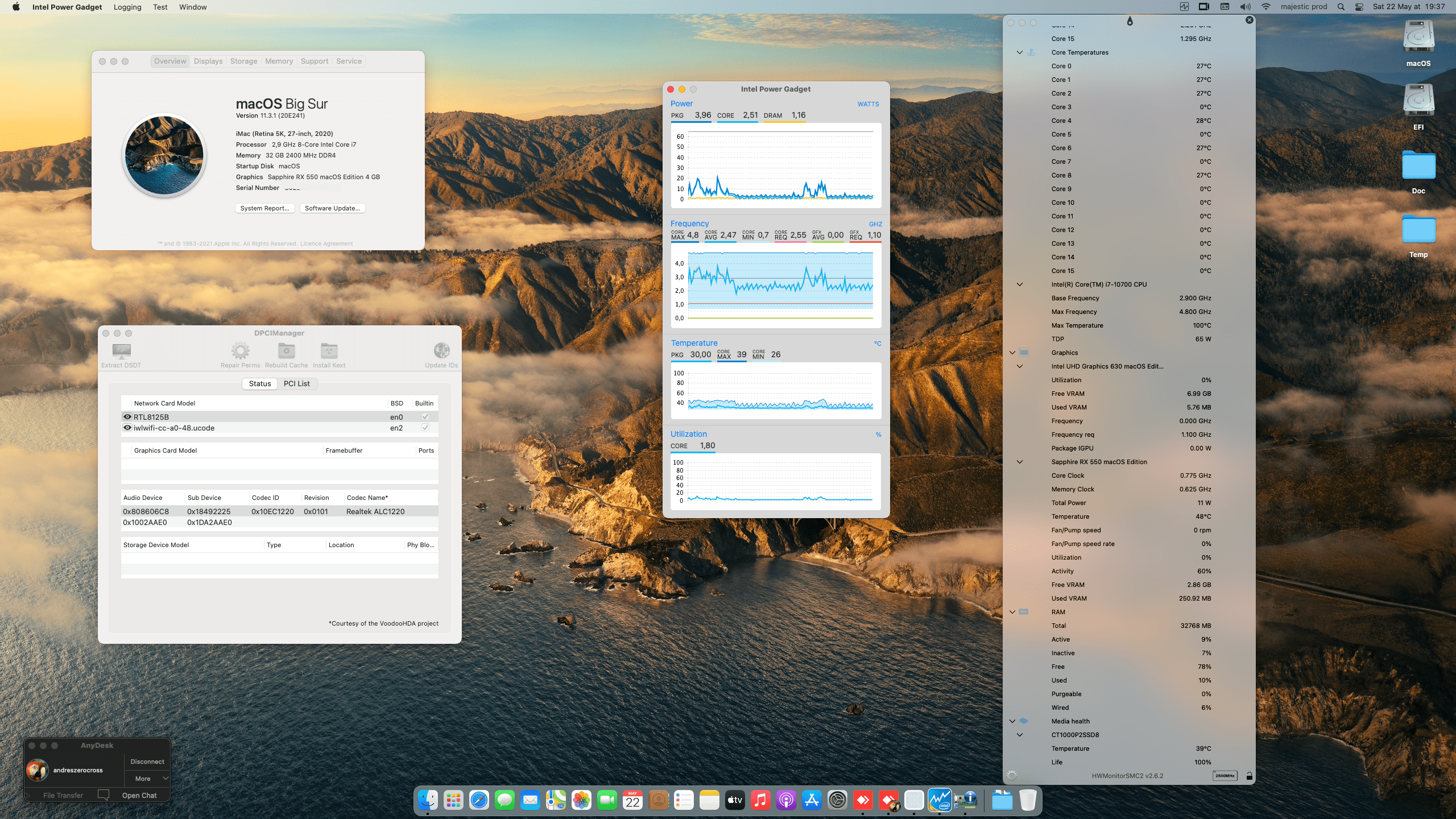Open HWMonitorSMC2 preferences gear icon
1456x819 pixels.
click(1011, 775)
